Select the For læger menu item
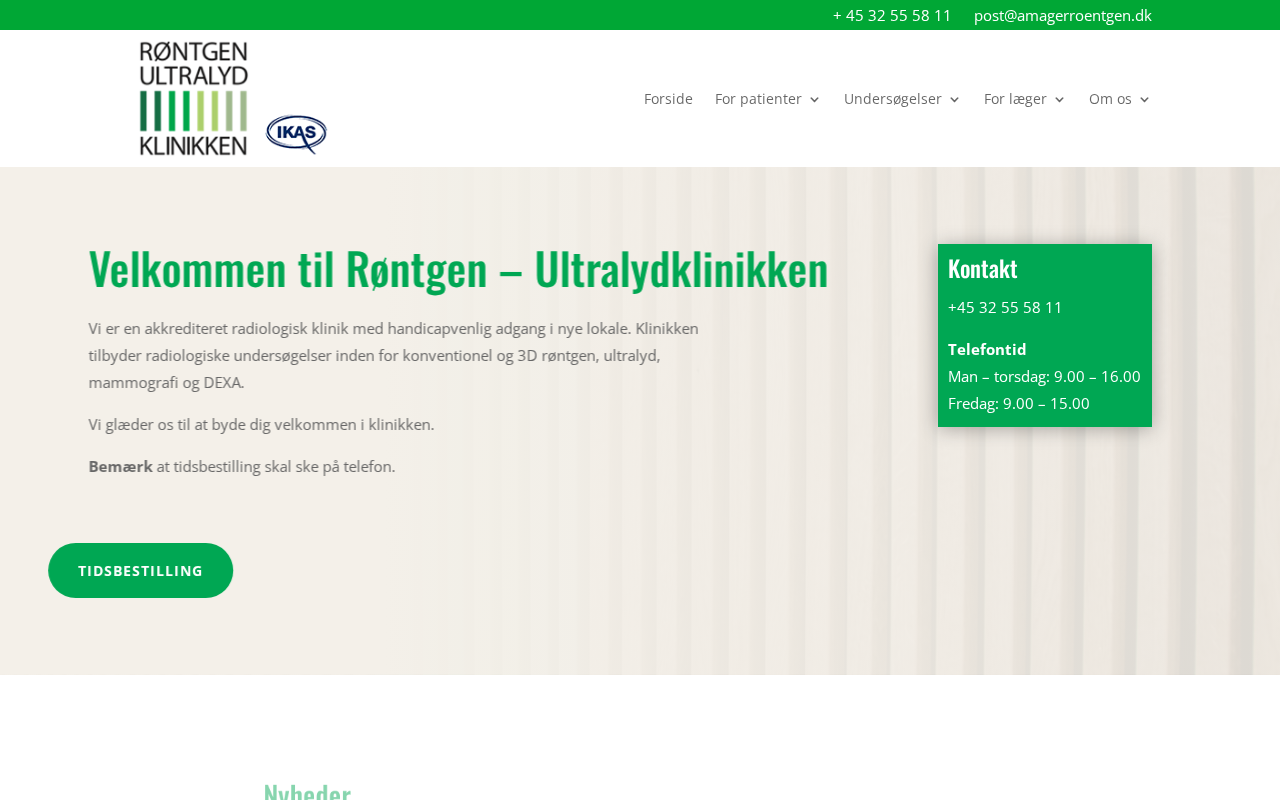The image size is (1280, 800). (x=1015, y=99)
